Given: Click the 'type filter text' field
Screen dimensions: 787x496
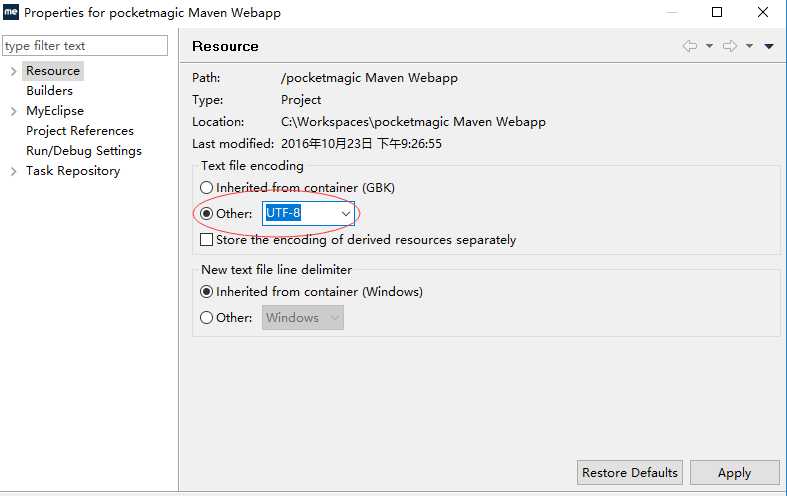Looking at the screenshot, I should (85, 46).
